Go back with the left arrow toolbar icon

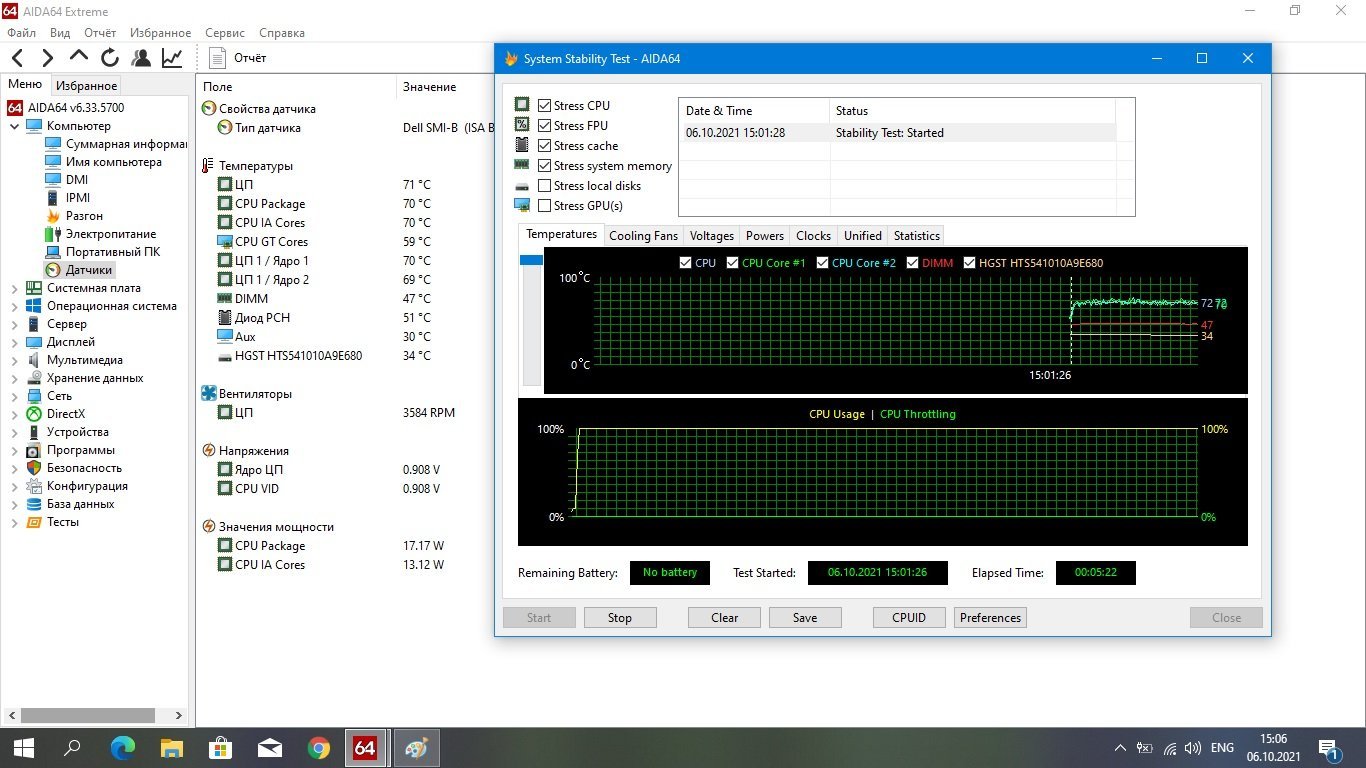point(18,58)
